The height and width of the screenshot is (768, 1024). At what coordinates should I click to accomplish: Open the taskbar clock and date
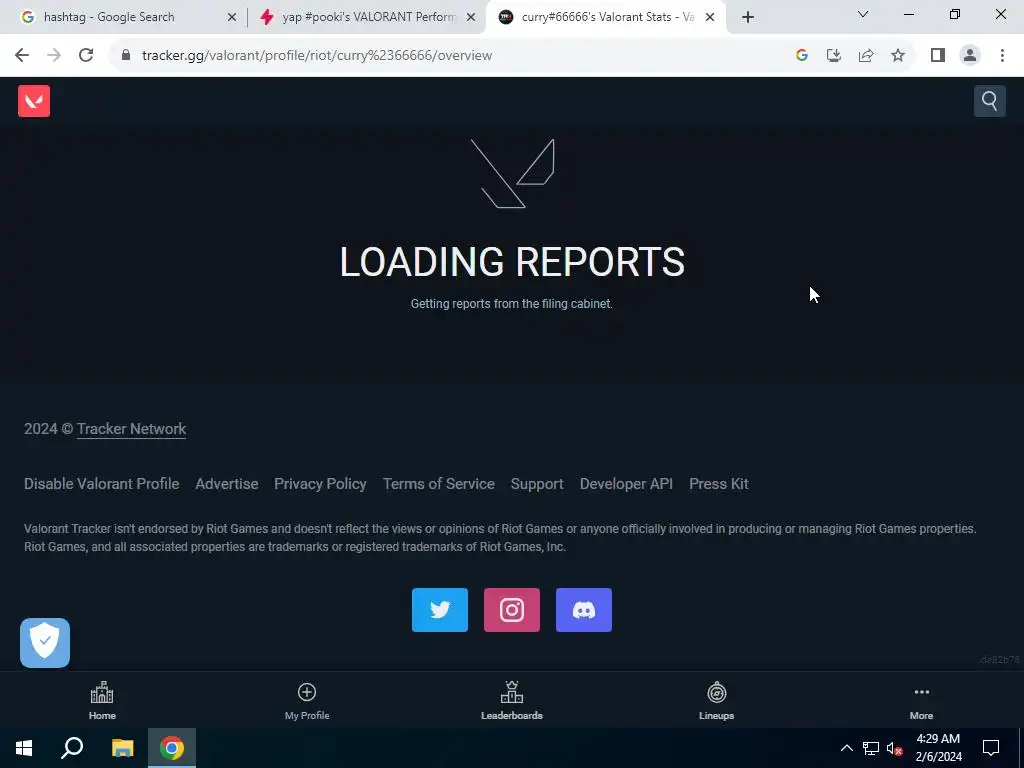tap(938, 748)
